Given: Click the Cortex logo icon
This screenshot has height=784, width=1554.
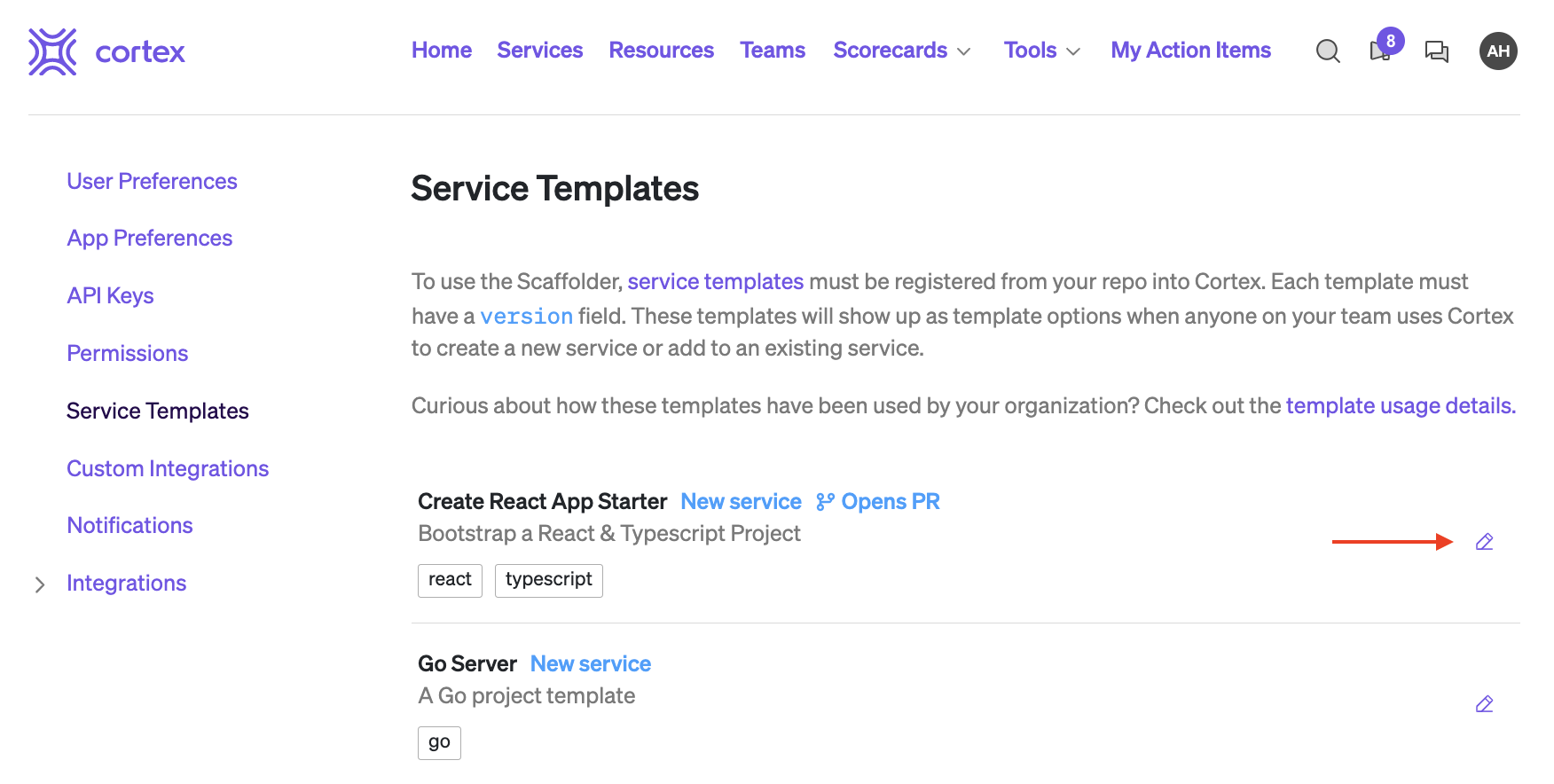Looking at the screenshot, I should click(x=52, y=51).
